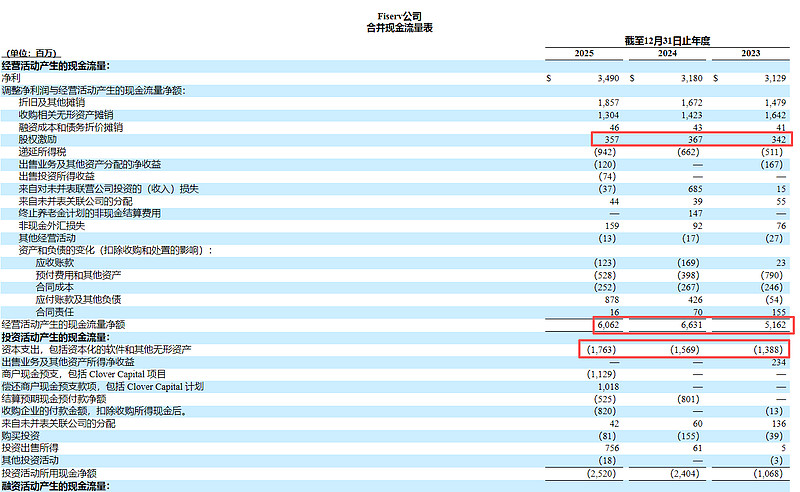The width and height of the screenshot is (800, 492).
Task: Click the row label '资产和负债的变化（扣除收购和处置的影响）:'
Action: (x=115, y=250)
